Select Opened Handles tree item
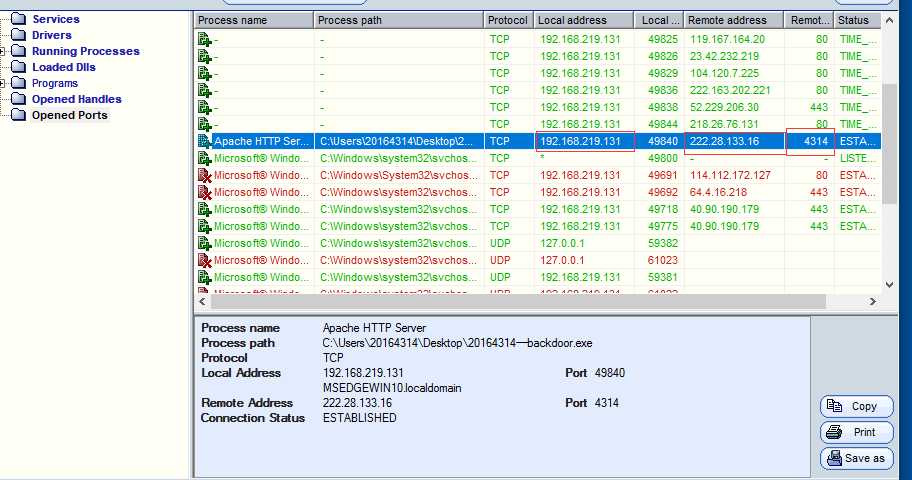912x480 pixels. [77, 99]
